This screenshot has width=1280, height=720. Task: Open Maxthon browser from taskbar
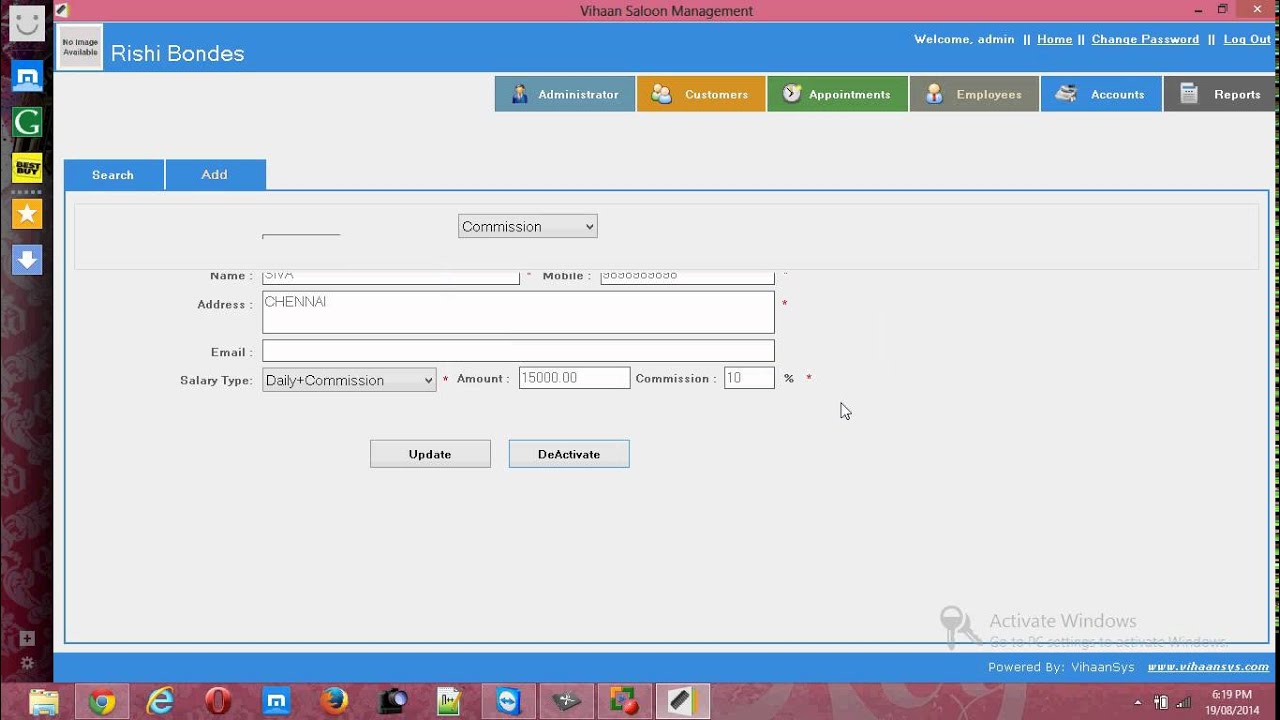(x=276, y=702)
